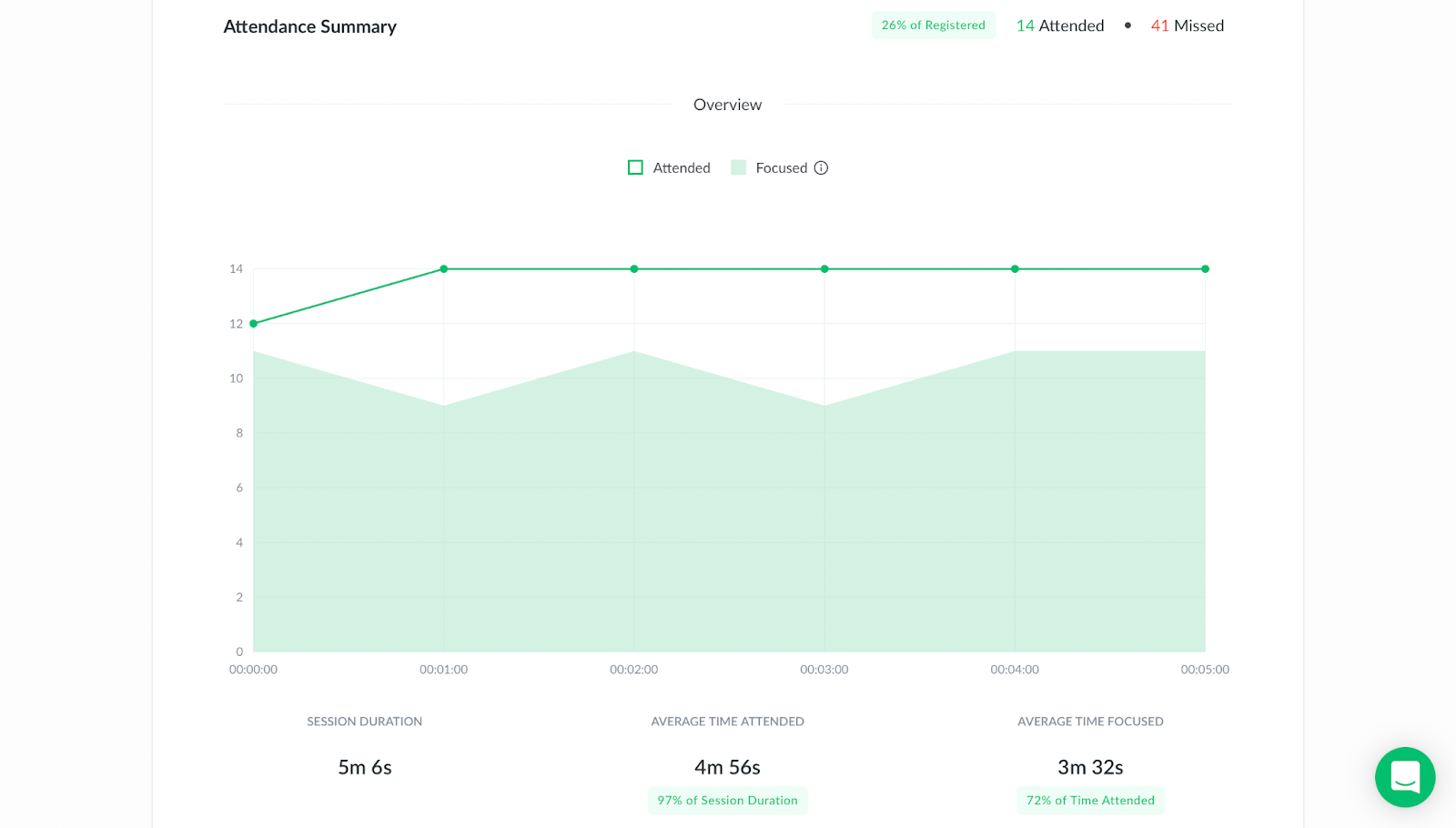
Task: Select the data point at 00:03:00
Action: coord(824,269)
